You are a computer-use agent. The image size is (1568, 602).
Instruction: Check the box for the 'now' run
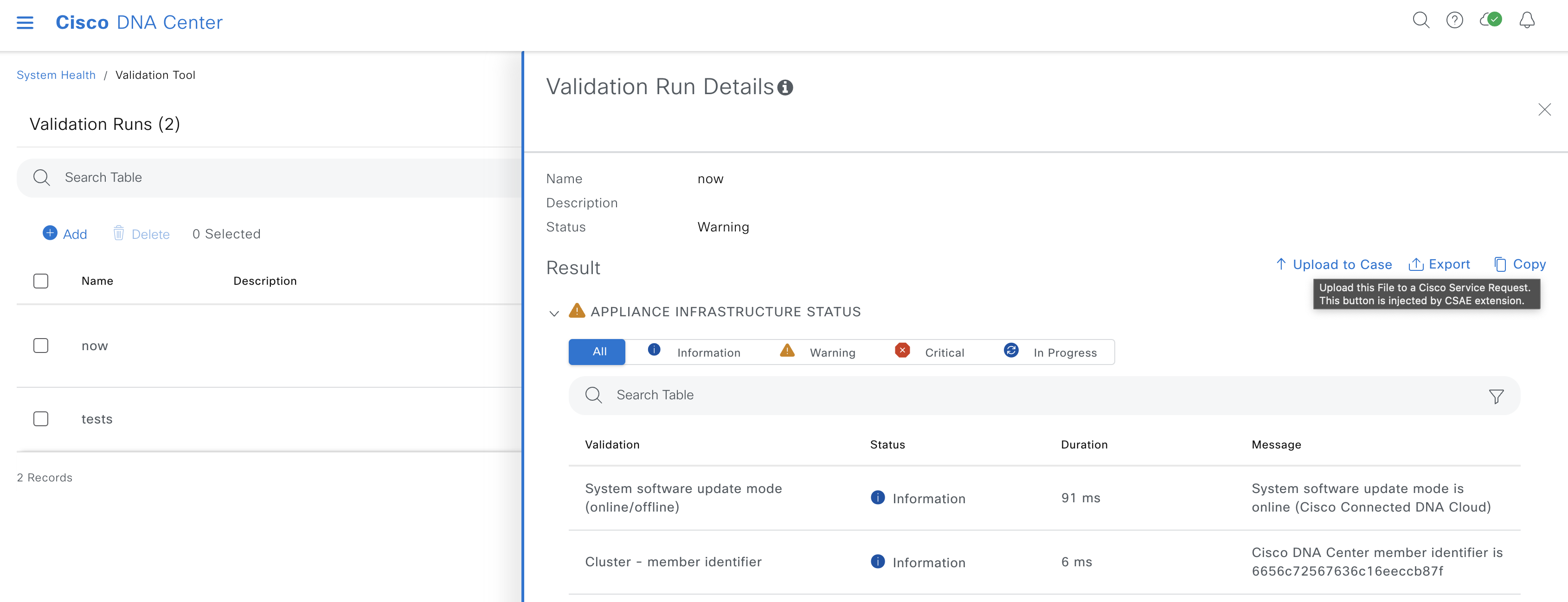tap(41, 346)
